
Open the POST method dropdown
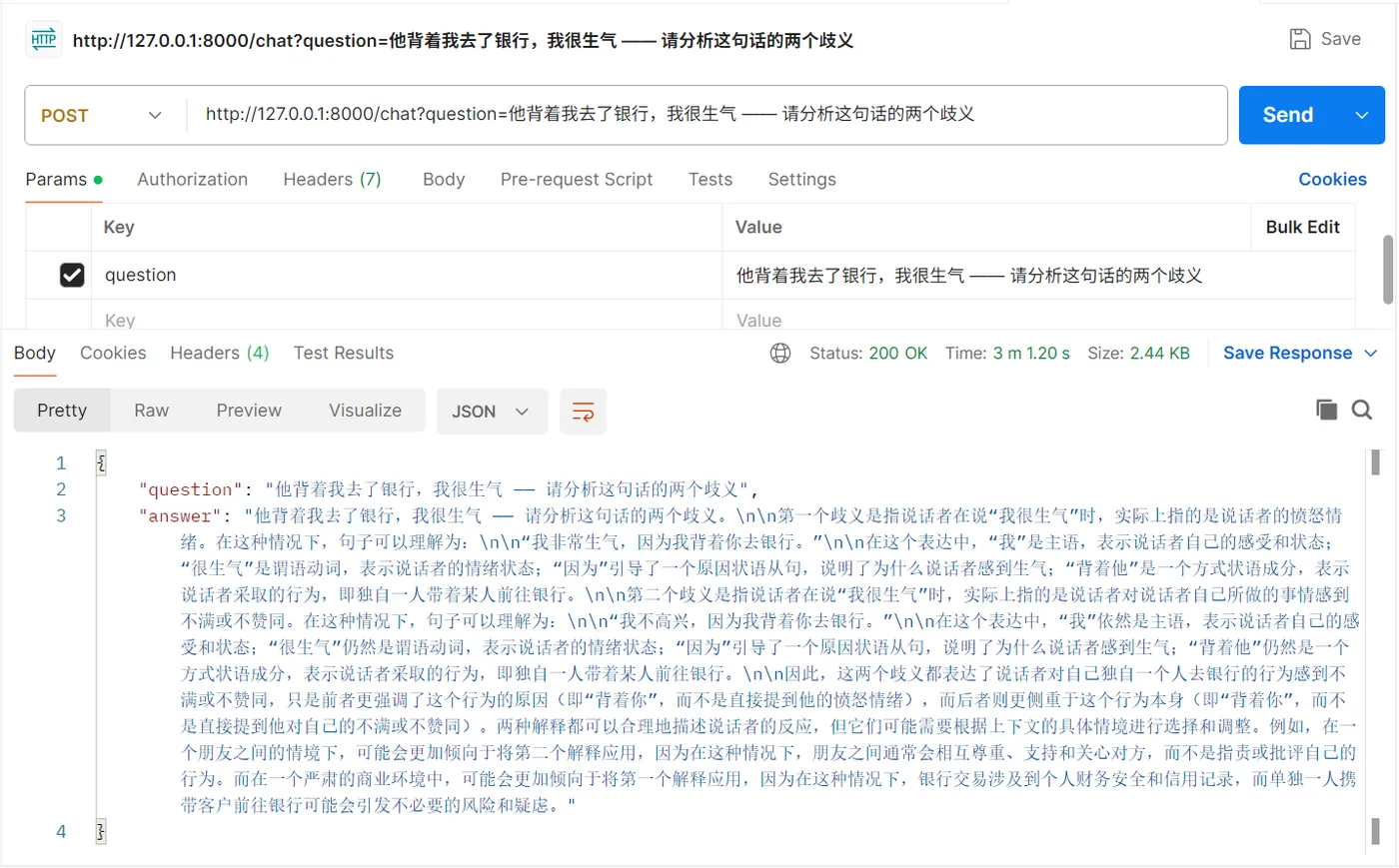point(105,116)
